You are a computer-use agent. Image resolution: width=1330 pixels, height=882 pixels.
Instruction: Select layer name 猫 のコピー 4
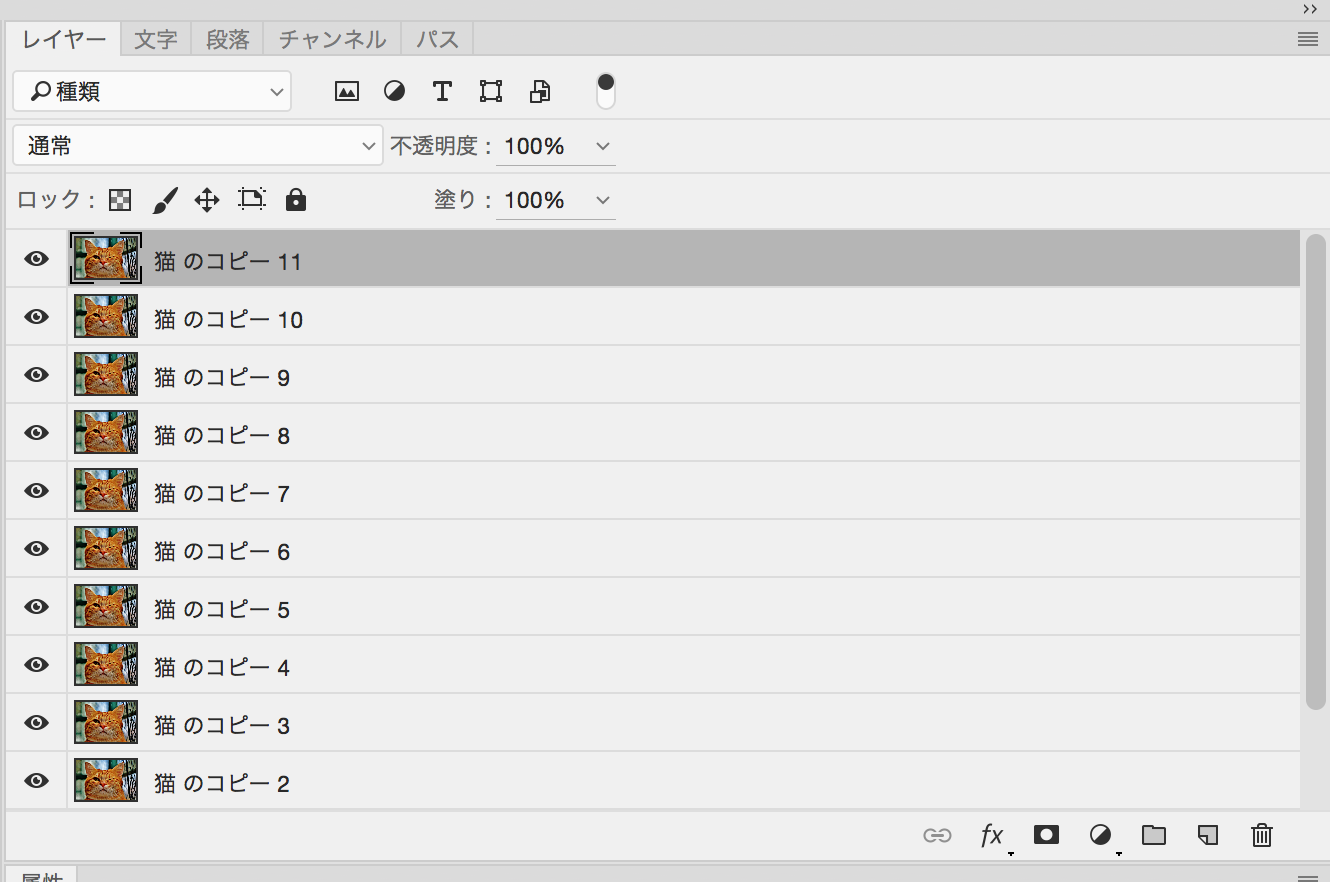point(222,667)
